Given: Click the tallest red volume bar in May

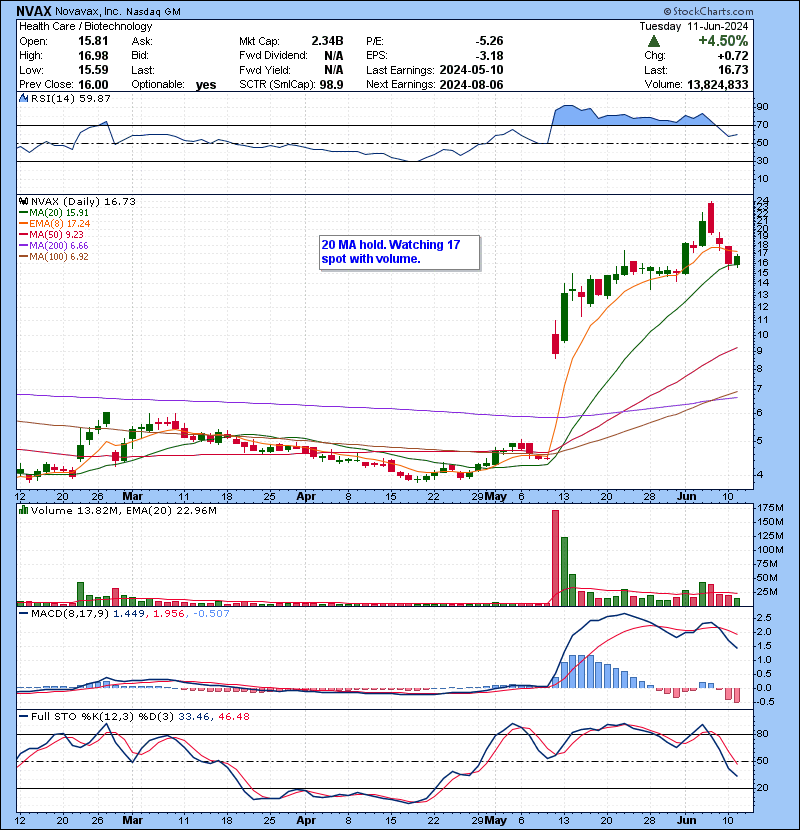Looking at the screenshot, I should pyautogui.click(x=555, y=558).
